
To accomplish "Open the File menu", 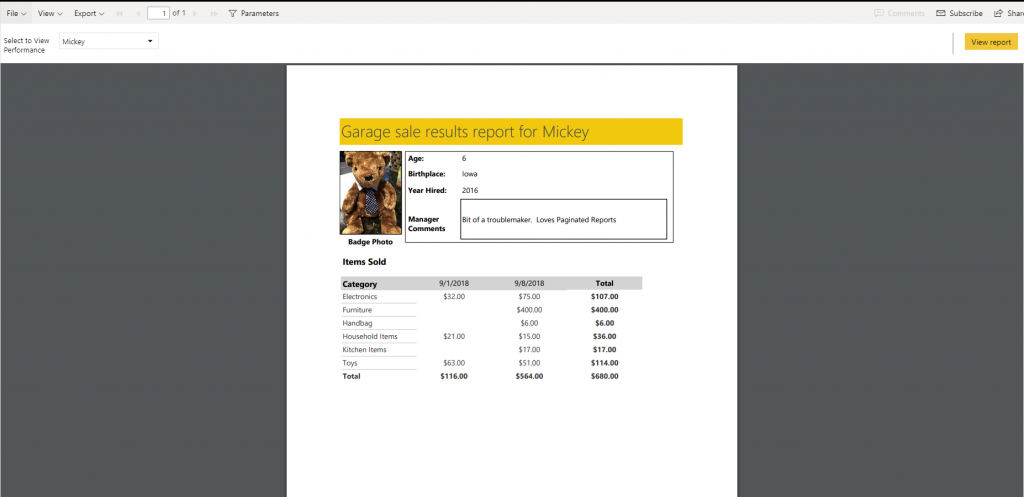I will [16, 13].
